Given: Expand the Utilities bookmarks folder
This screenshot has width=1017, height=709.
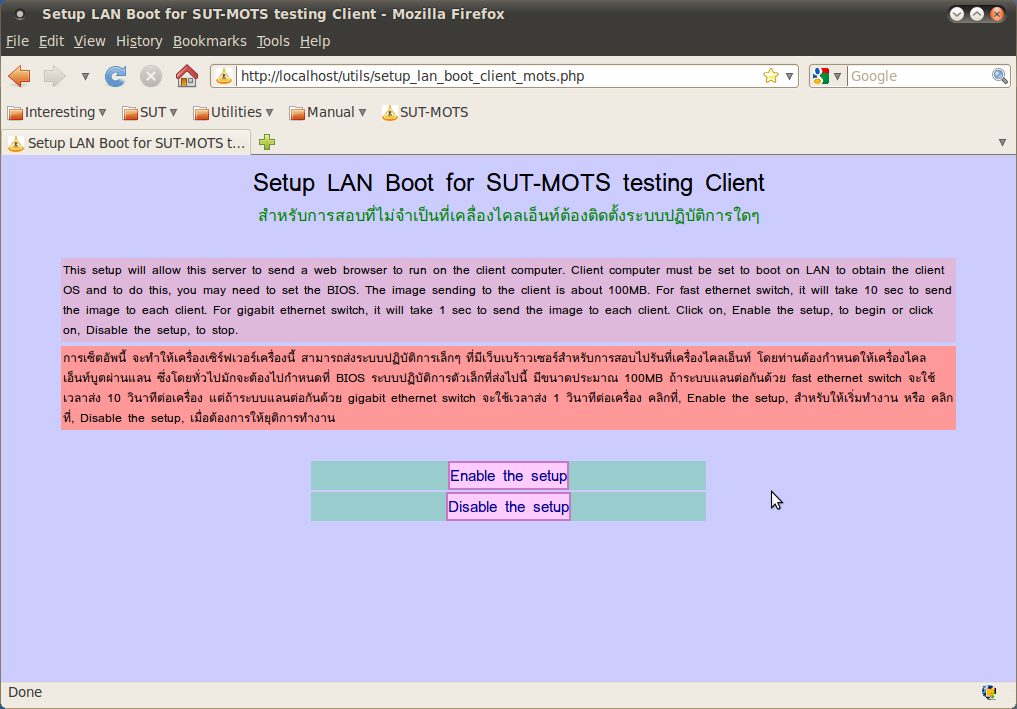Looking at the screenshot, I should point(233,112).
